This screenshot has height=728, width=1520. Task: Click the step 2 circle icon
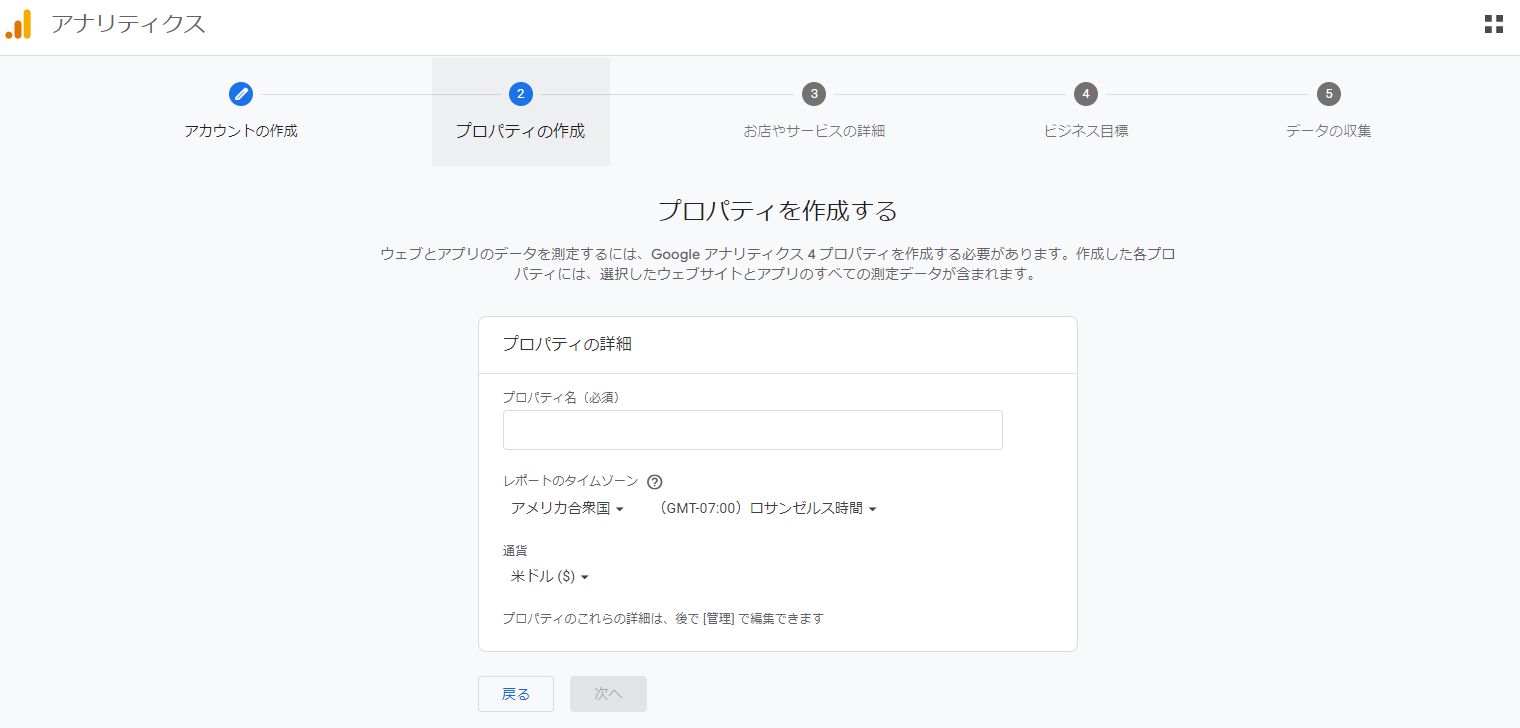[520, 94]
